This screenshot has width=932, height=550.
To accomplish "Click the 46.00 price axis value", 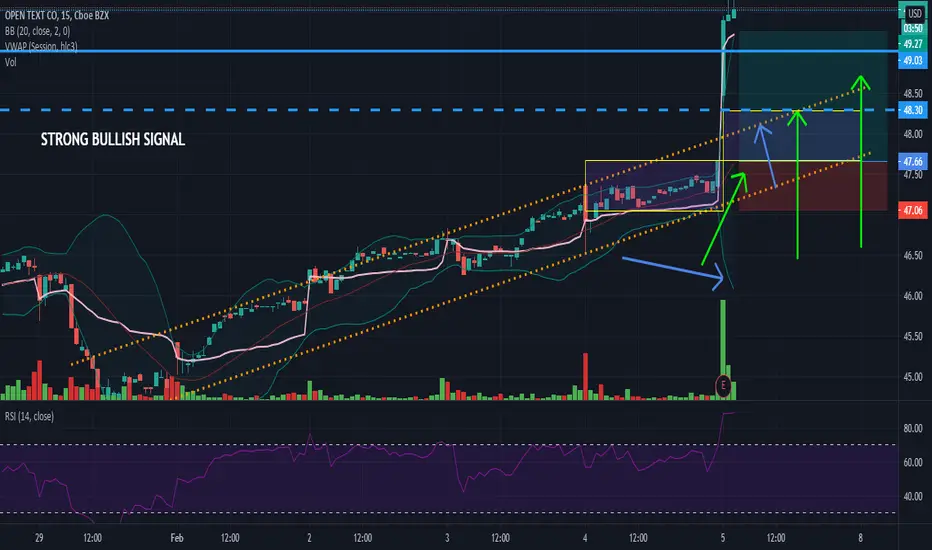I will point(913,296).
